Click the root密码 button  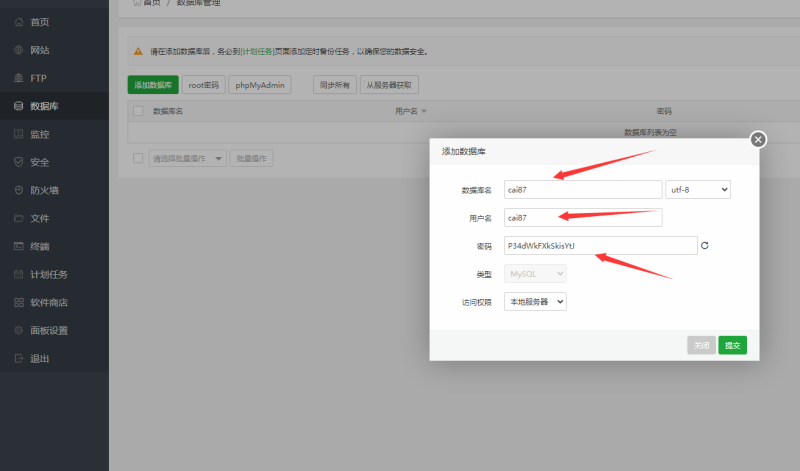tap(203, 85)
